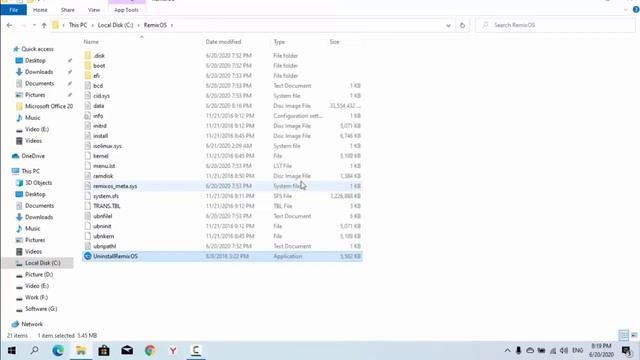Viewport: 640px width, 360px height.
Task: Sort by Date modified column
Action: click(x=223, y=42)
